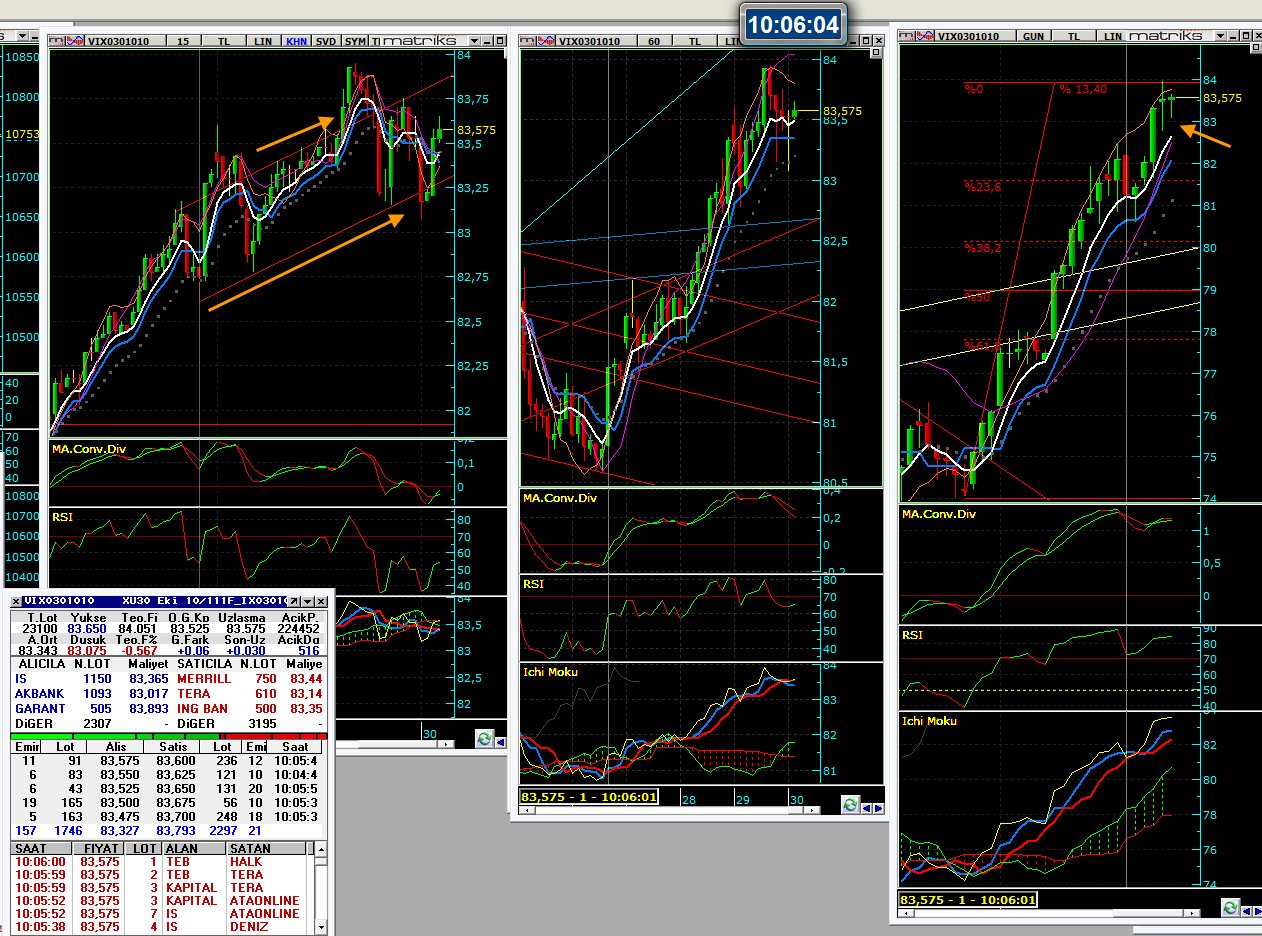Select the SYM button in 15-minute chart header
Image resolution: width=1262 pixels, height=936 pixels.
(x=355, y=41)
